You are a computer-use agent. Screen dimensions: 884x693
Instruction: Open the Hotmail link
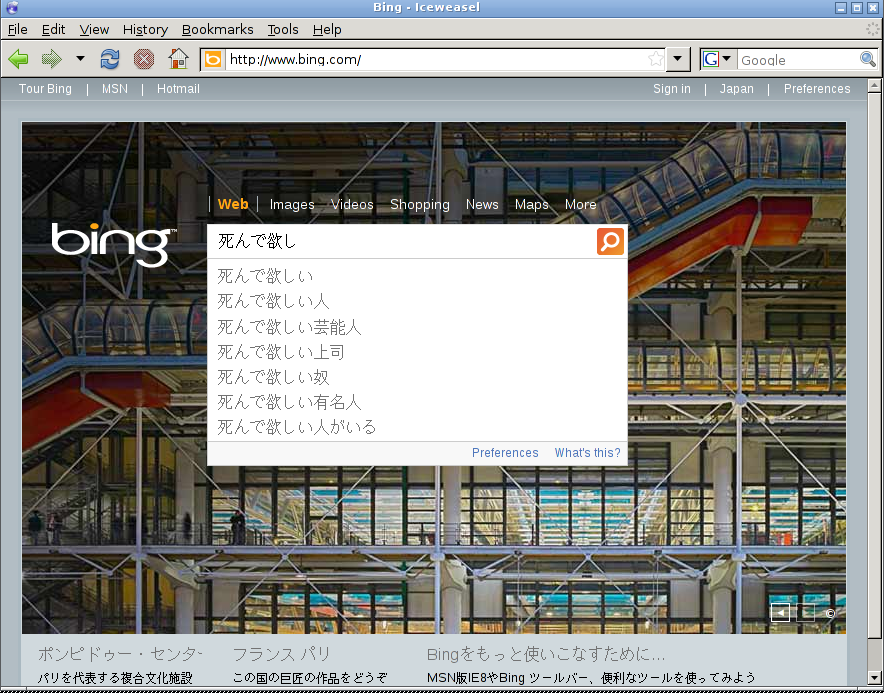[178, 89]
